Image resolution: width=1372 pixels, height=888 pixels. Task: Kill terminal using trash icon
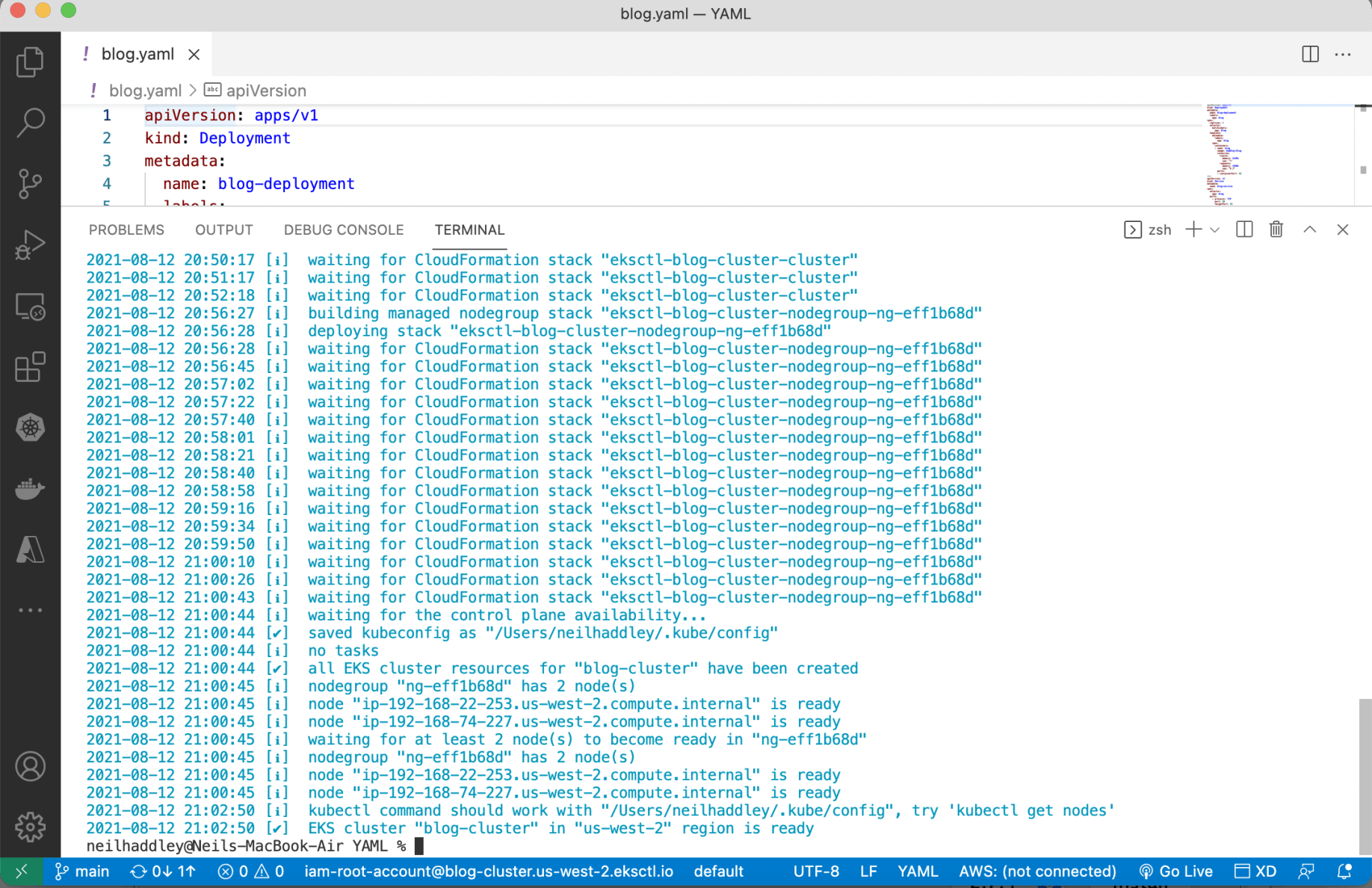coord(1276,229)
